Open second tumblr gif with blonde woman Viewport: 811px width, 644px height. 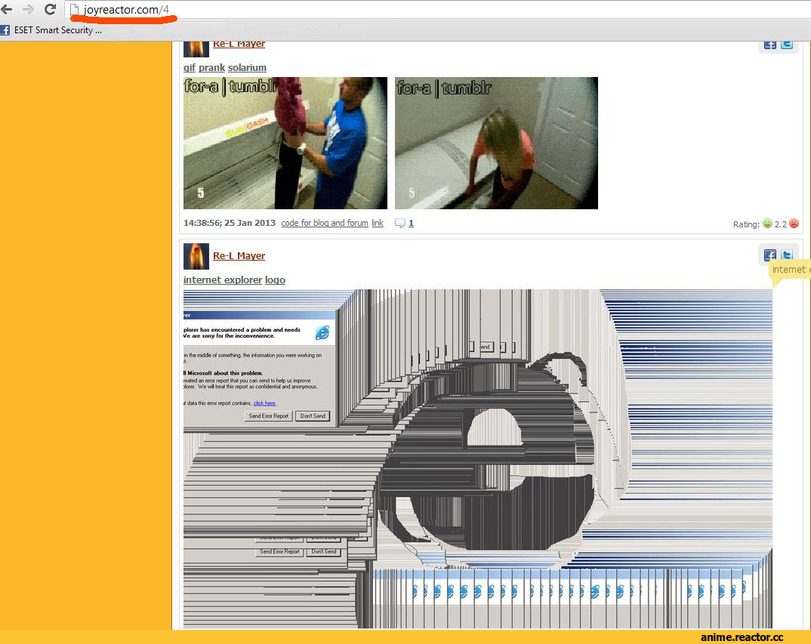pyautogui.click(x=497, y=143)
